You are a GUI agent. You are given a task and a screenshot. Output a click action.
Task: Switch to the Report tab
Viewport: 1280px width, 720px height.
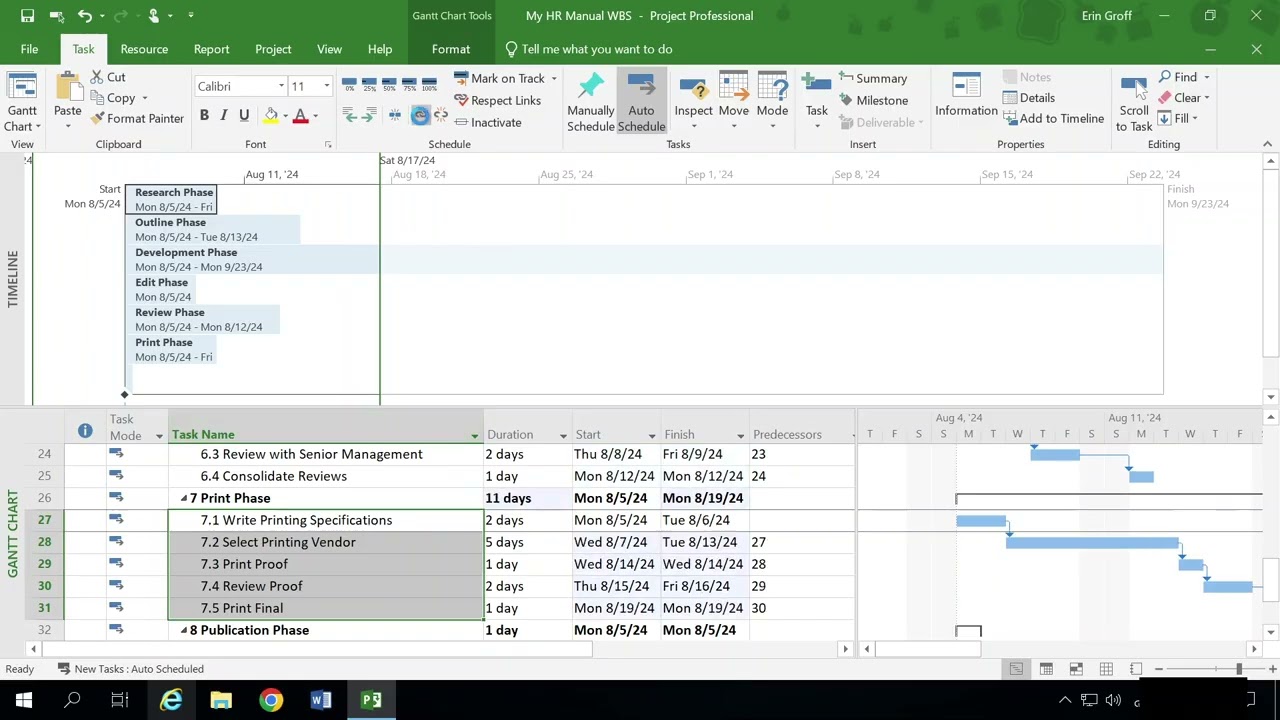pyautogui.click(x=211, y=49)
